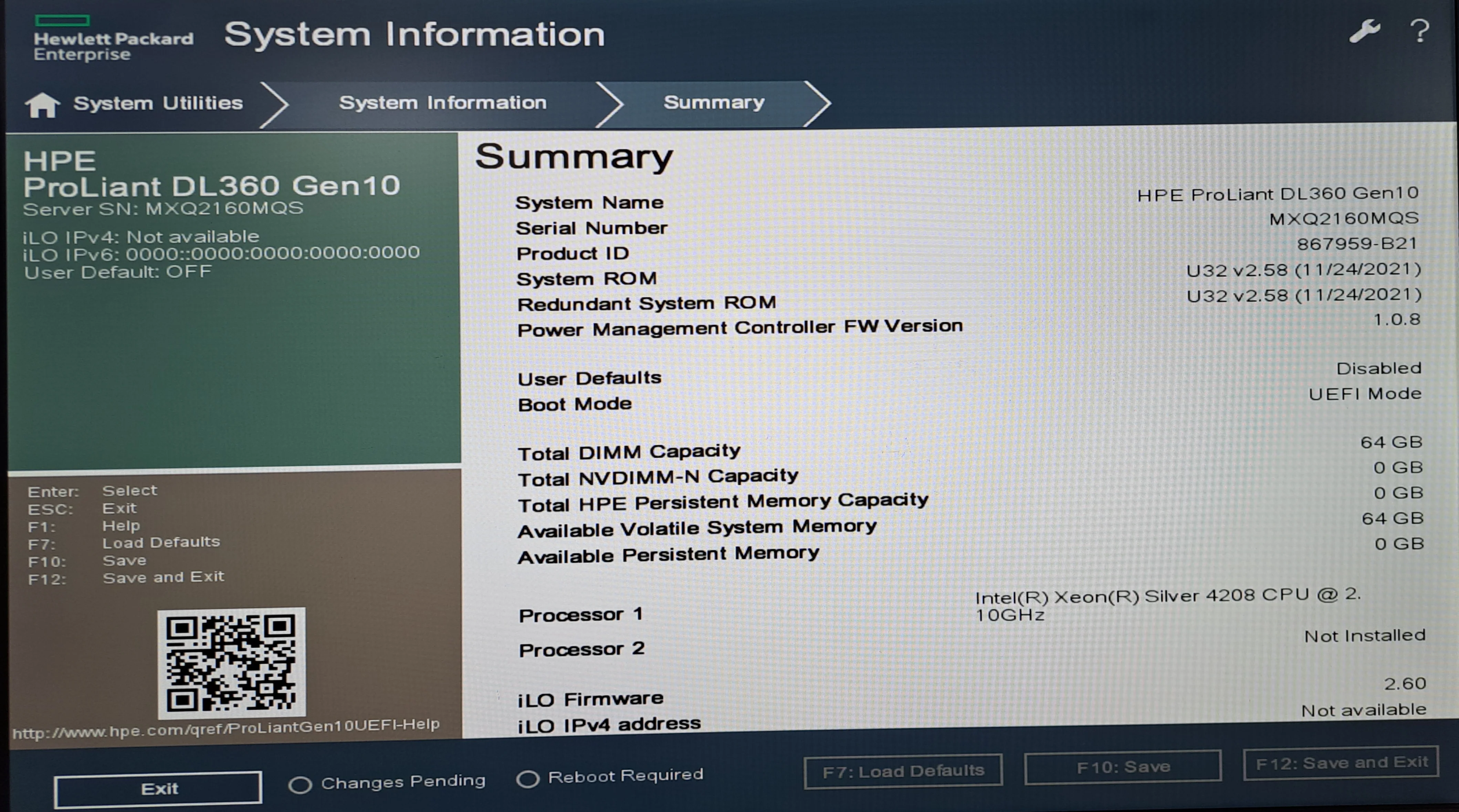
Task: Click Available Volatile System Memory label
Action: 697,528
